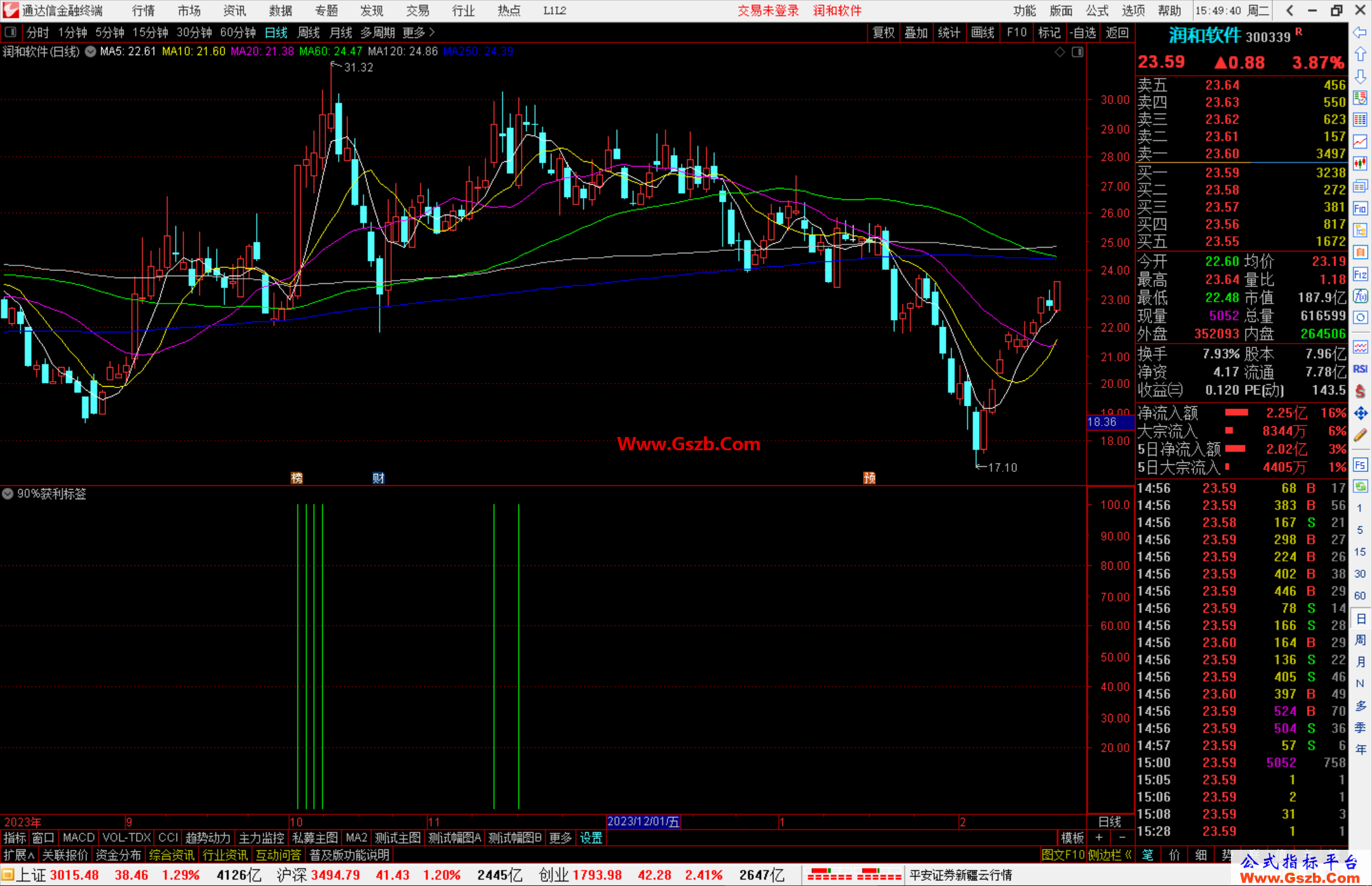The height and width of the screenshot is (886, 1372).
Task: Click the FS sidebar icon
Action: tap(1360, 465)
